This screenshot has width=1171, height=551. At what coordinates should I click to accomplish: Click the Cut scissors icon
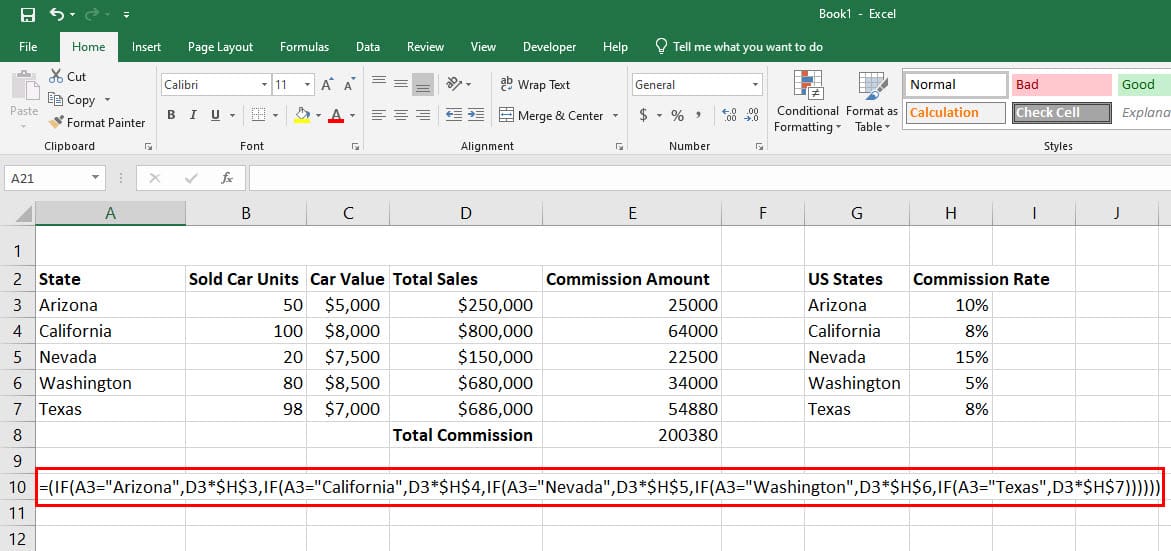56,76
